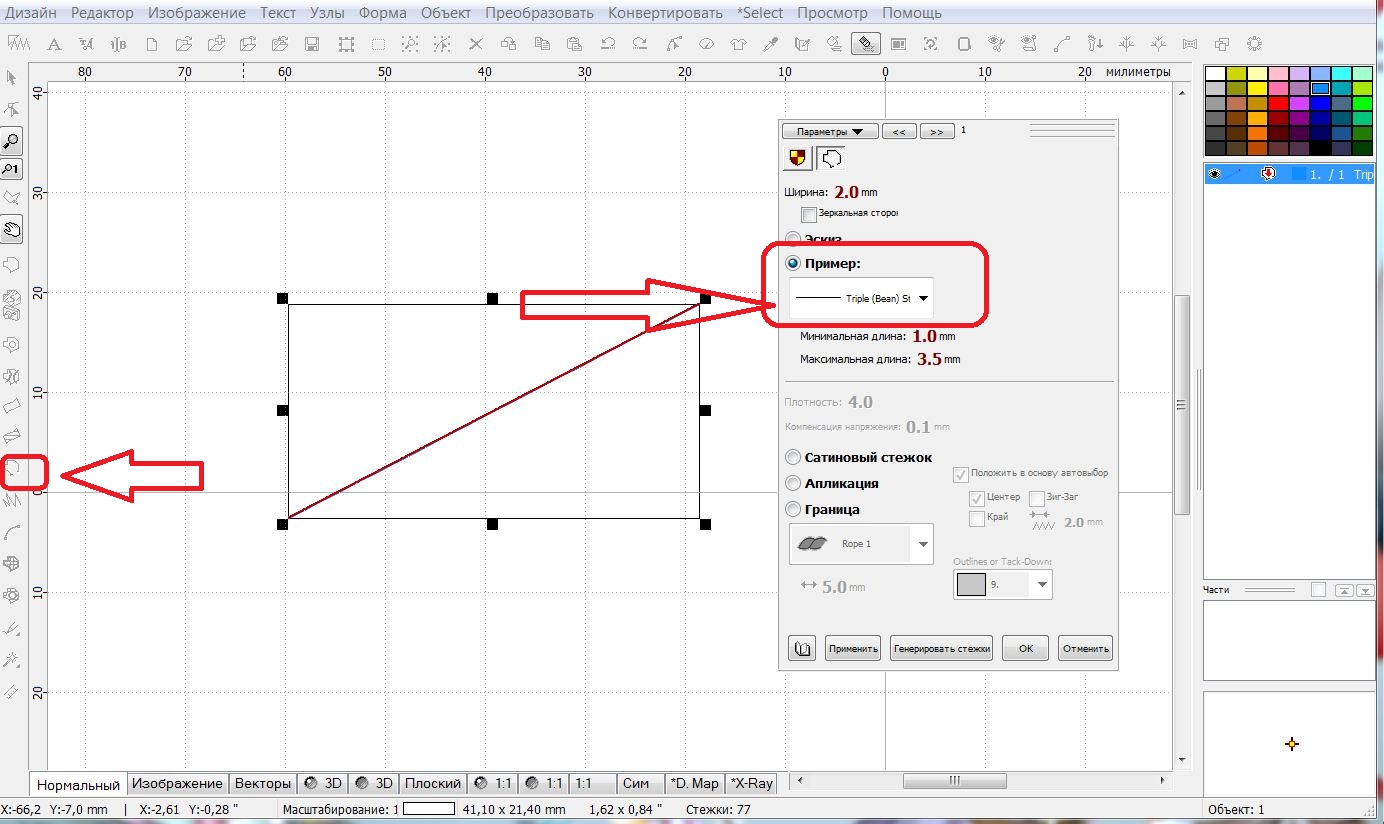The height and width of the screenshot is (824, 1384).
Task: Click the select-all frame toolbar icon
Action: 346,44
